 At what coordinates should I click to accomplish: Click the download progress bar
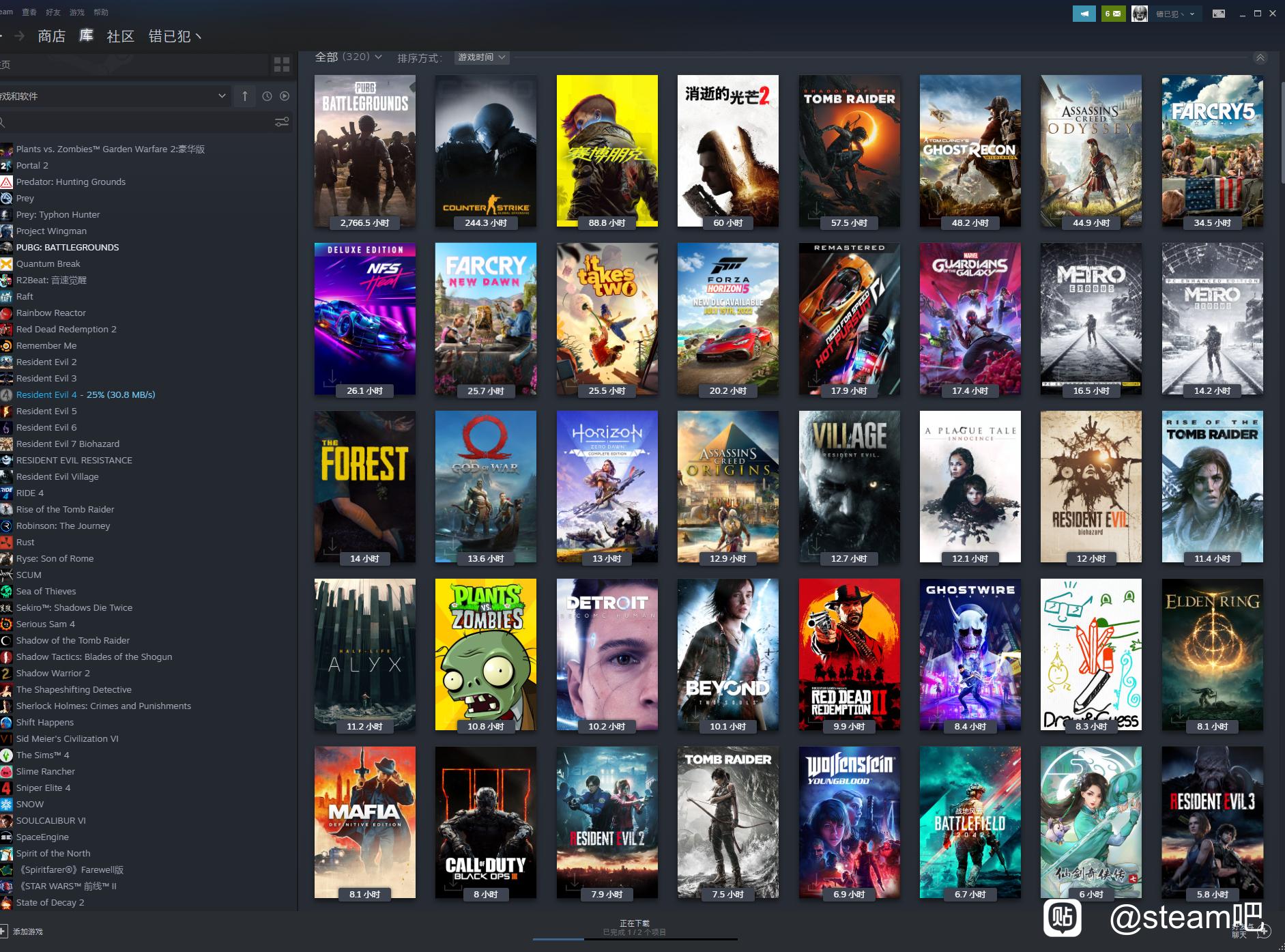click(x=635, y=940)
